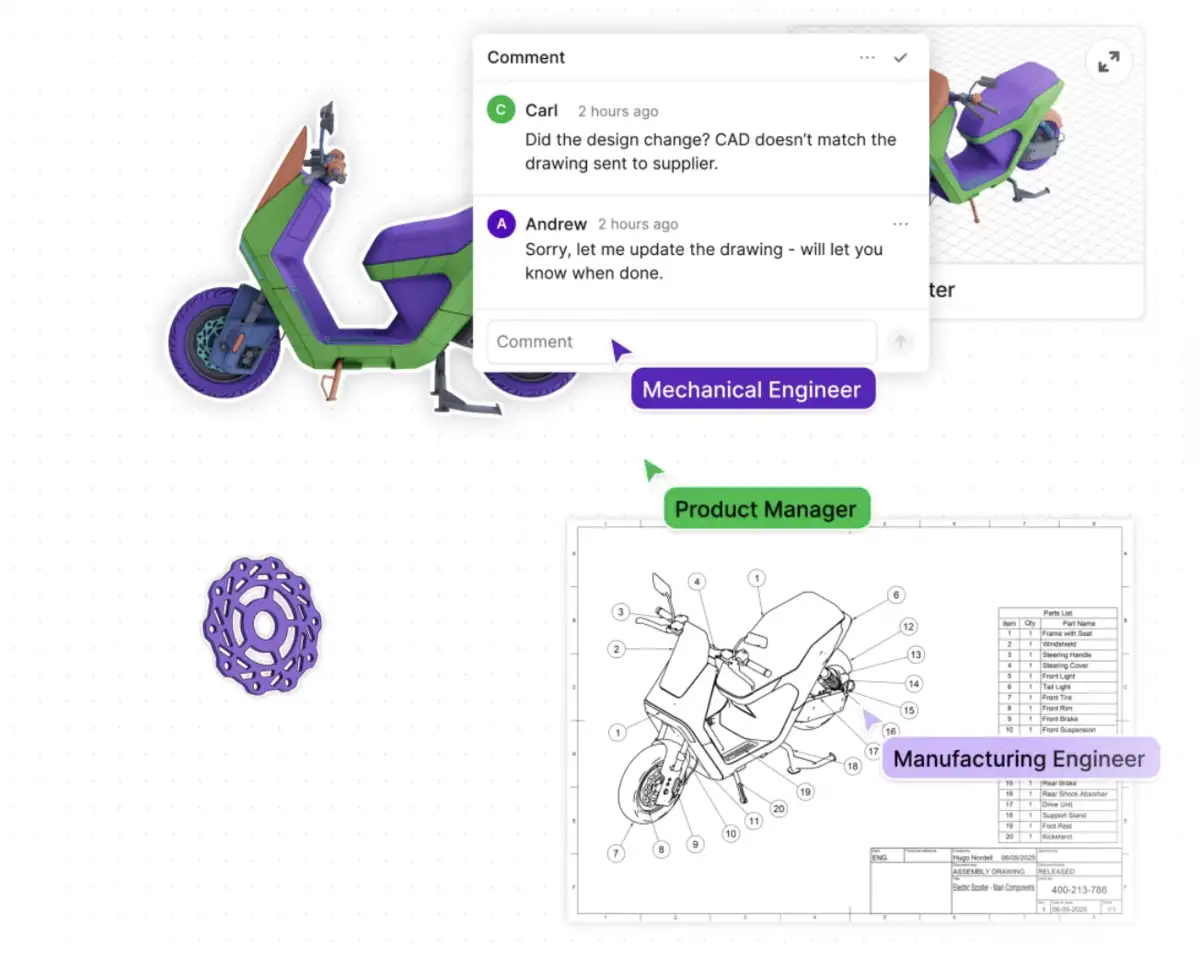Expand the scooter preview card to fullscreen

tap(1108, 62)
